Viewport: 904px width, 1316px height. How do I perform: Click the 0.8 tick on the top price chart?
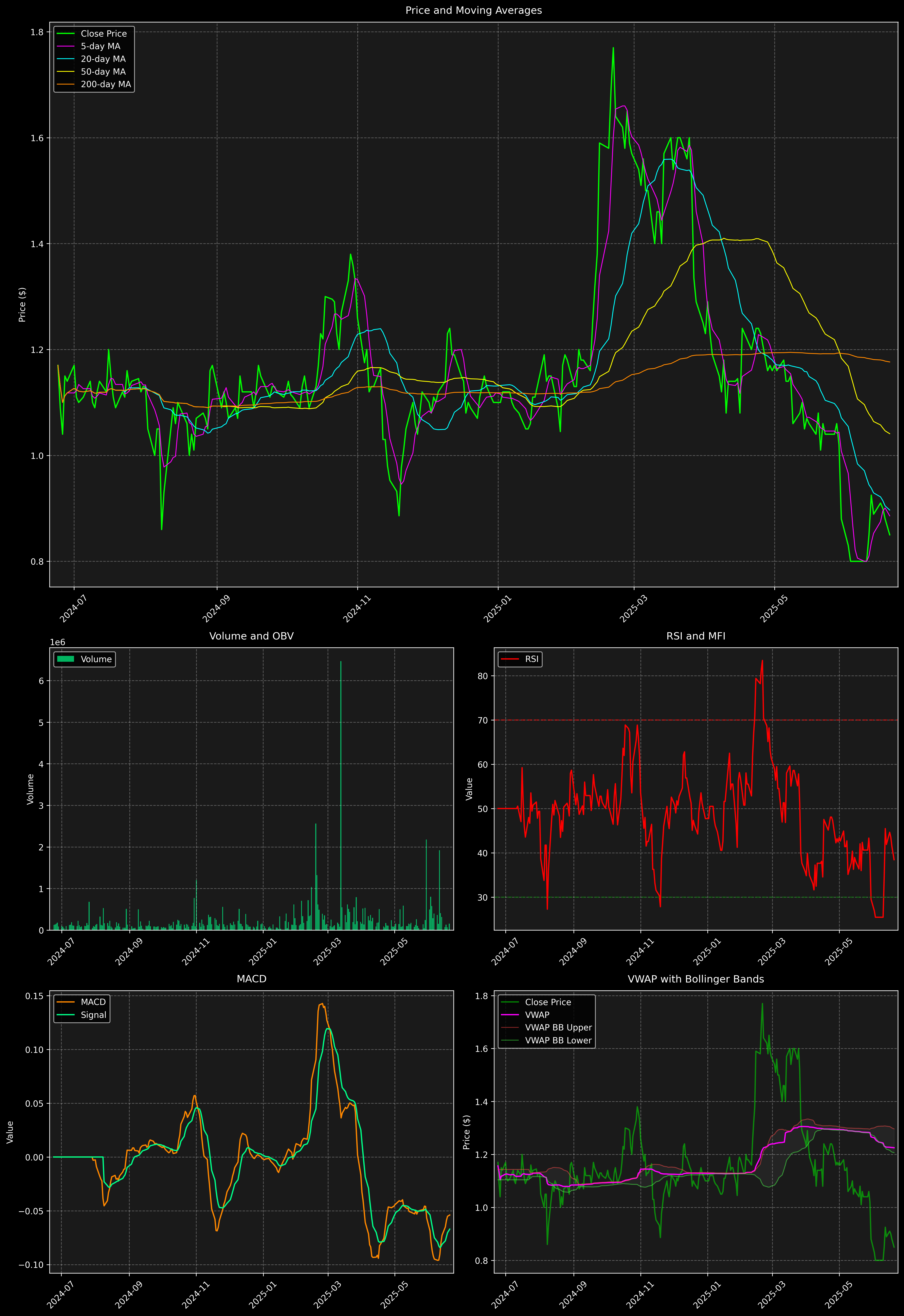[37, 562]
